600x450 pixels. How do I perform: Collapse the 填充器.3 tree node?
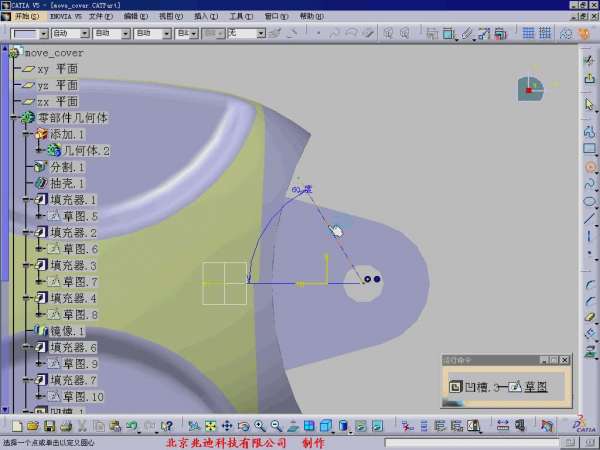(x=26, y=265)
